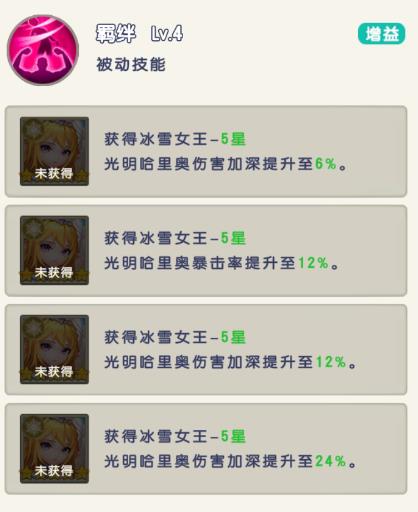Tap 未获得 label in the 24% bonus row

click(54, 471)
